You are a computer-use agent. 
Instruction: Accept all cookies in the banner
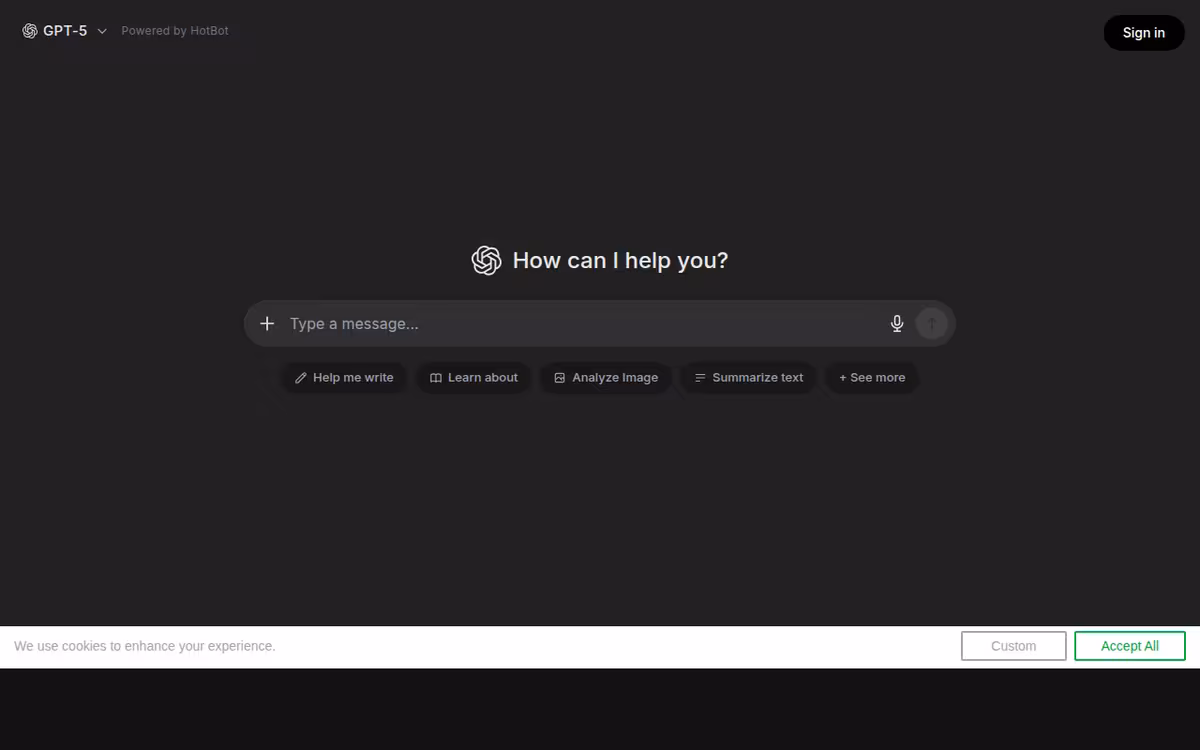pos(1130,646)
